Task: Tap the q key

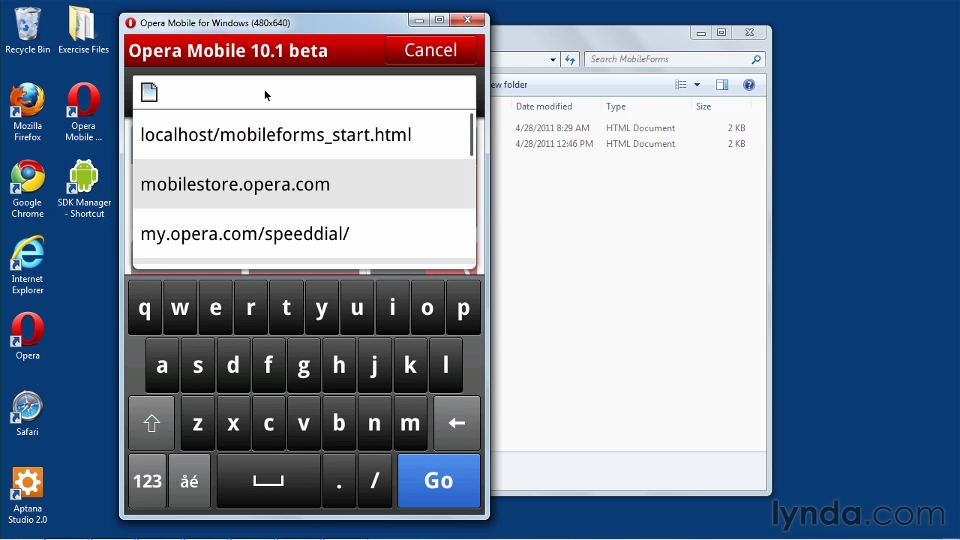Action: pos(144,308)
